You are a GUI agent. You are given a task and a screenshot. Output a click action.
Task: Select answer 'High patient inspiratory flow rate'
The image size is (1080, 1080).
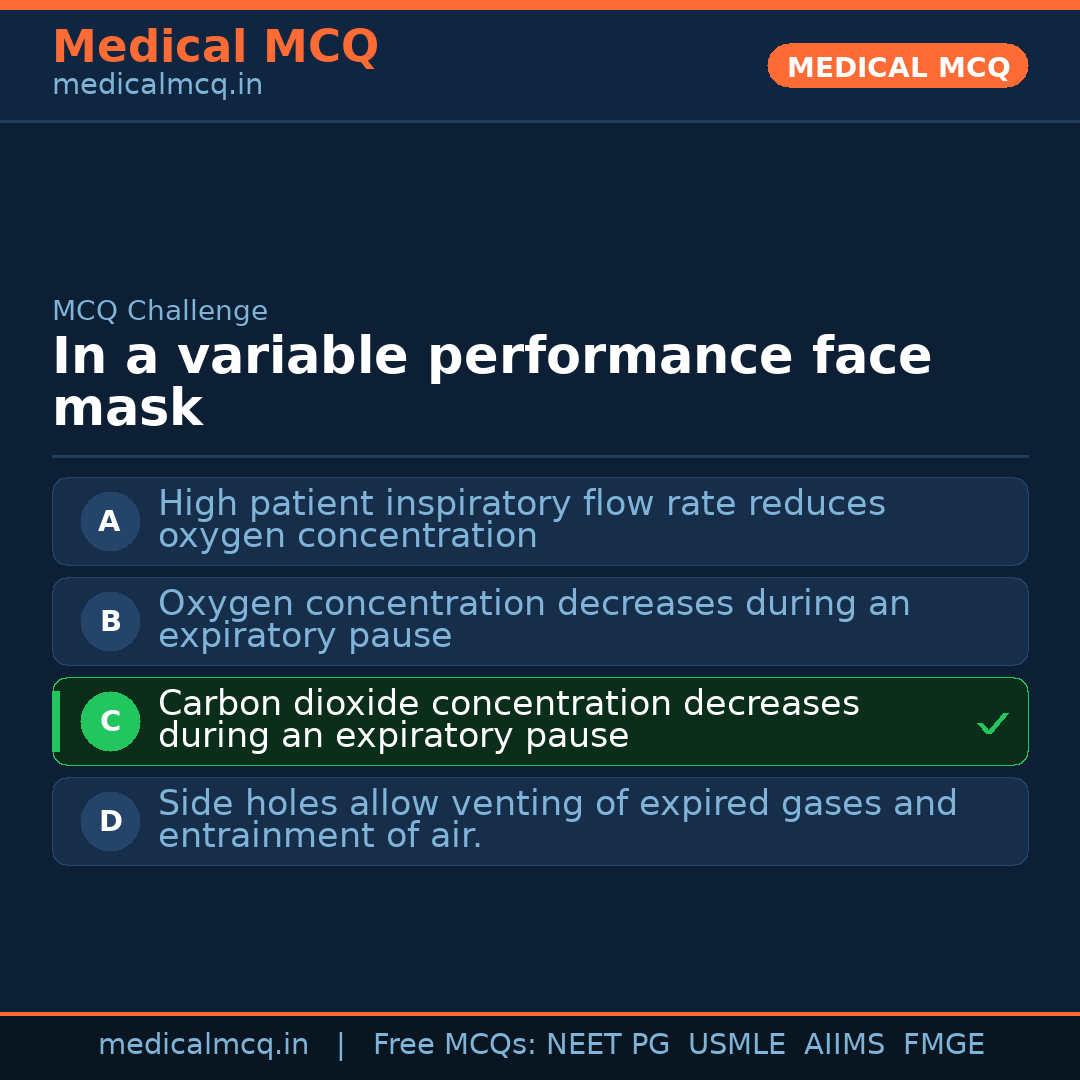[x=521, y=520]
